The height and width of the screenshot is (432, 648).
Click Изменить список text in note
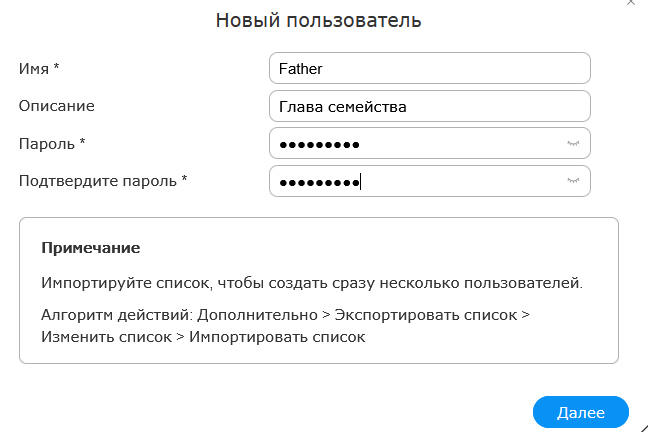coord(106,337)
